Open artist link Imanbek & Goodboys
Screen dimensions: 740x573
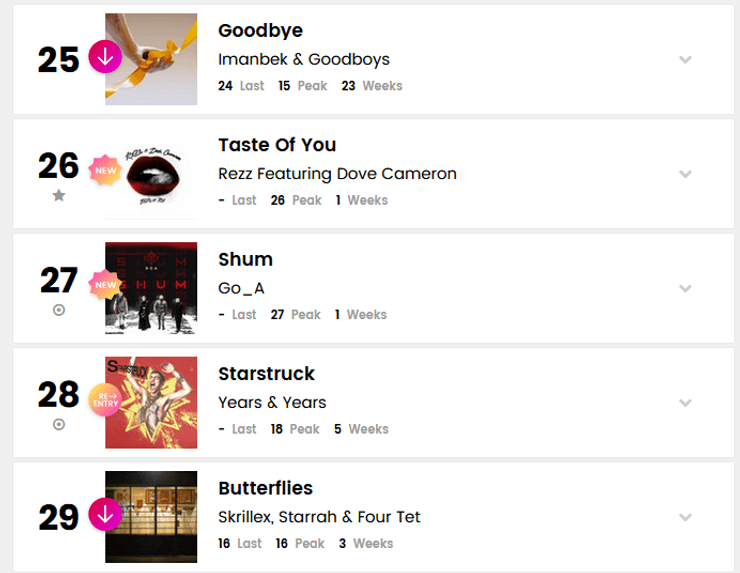[x=304, y=59]
